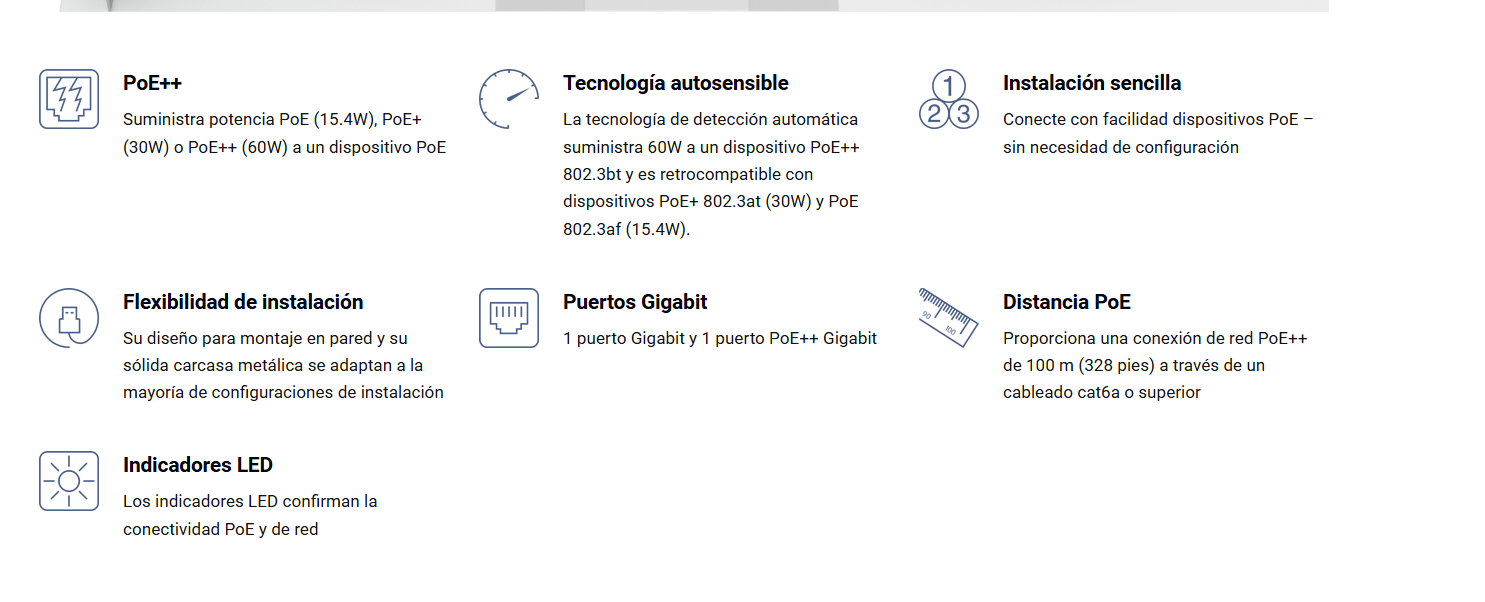Click the Distancia PoE heading
1485x602 pixels.
1066,302
